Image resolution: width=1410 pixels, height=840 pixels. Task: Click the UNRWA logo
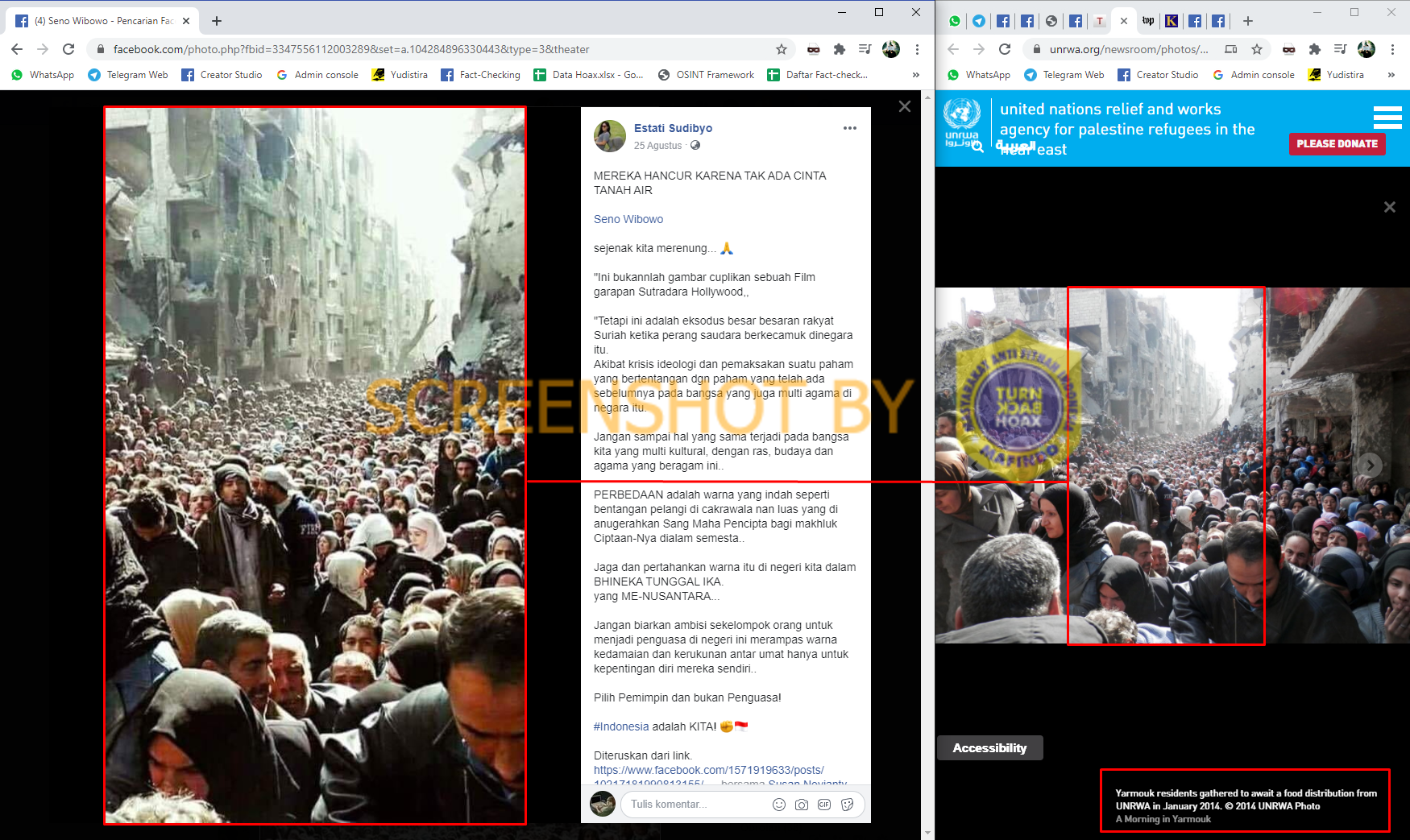(x=962, y=122)
